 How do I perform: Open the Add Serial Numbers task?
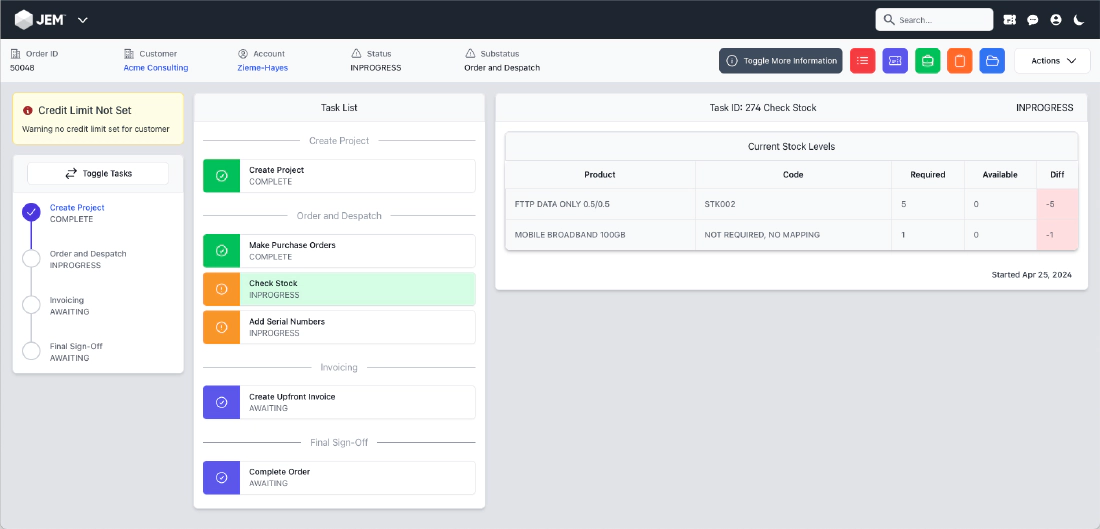point(339,327)
